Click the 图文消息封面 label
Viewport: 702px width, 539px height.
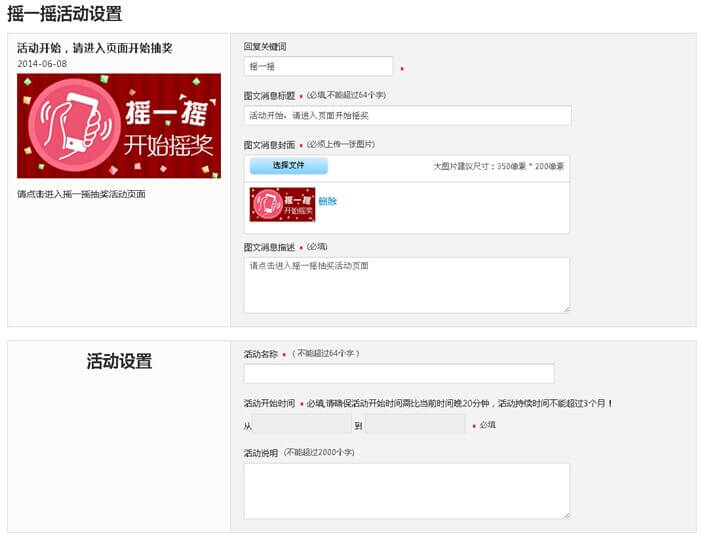click(x=269, y=145)
